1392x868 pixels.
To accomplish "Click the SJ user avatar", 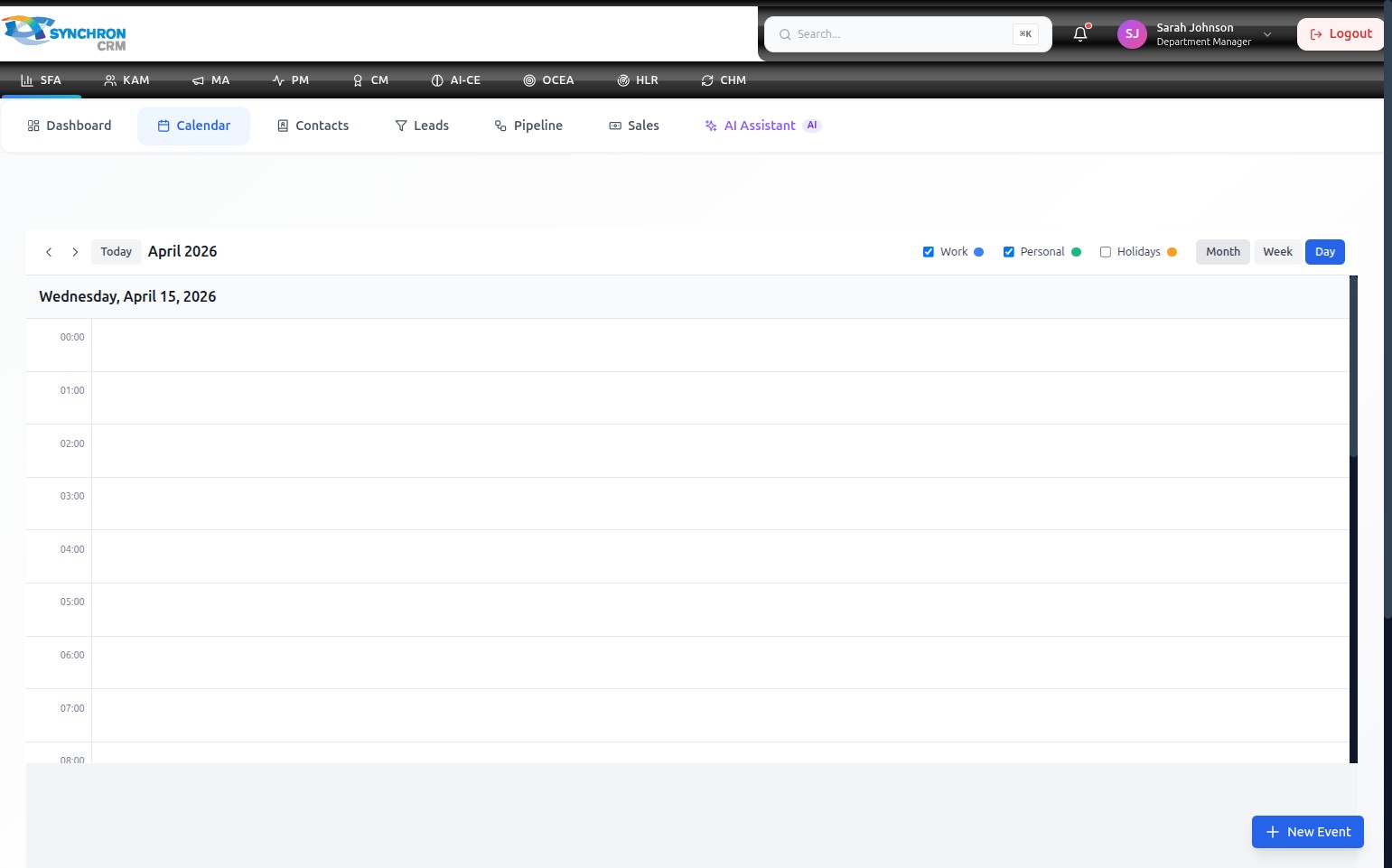I will tap(1132, 34).
